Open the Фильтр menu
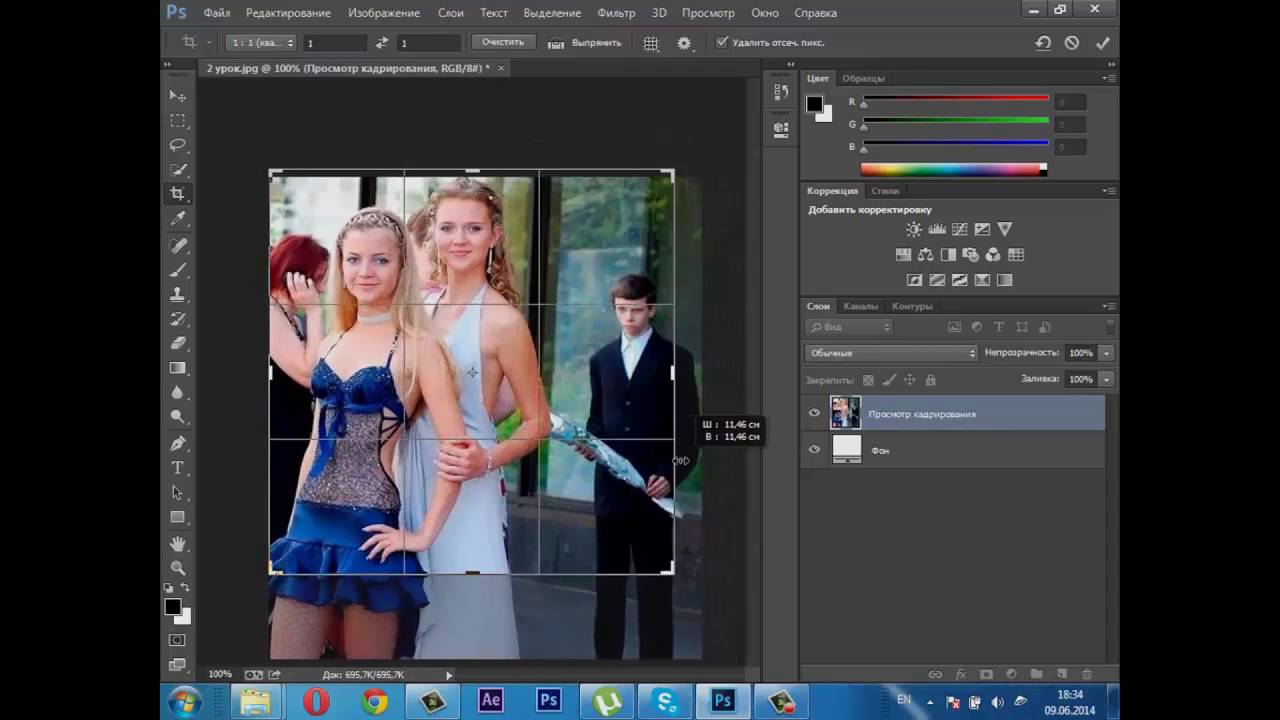Image resolution: width=1280 pixels, height=720 pixels. 616,13
